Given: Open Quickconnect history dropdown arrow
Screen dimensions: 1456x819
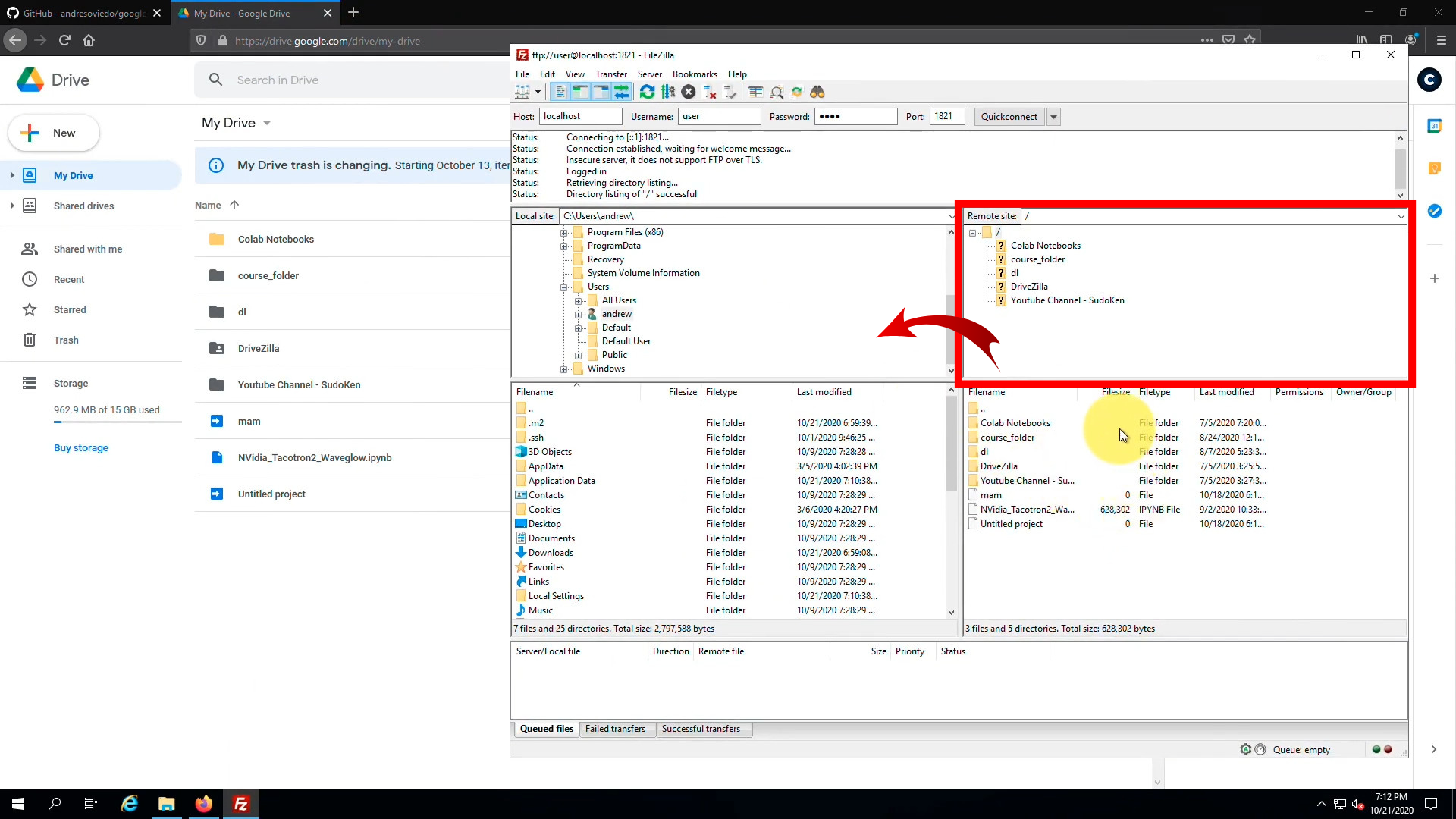Looking at the screenshot, I should 1053,117.
